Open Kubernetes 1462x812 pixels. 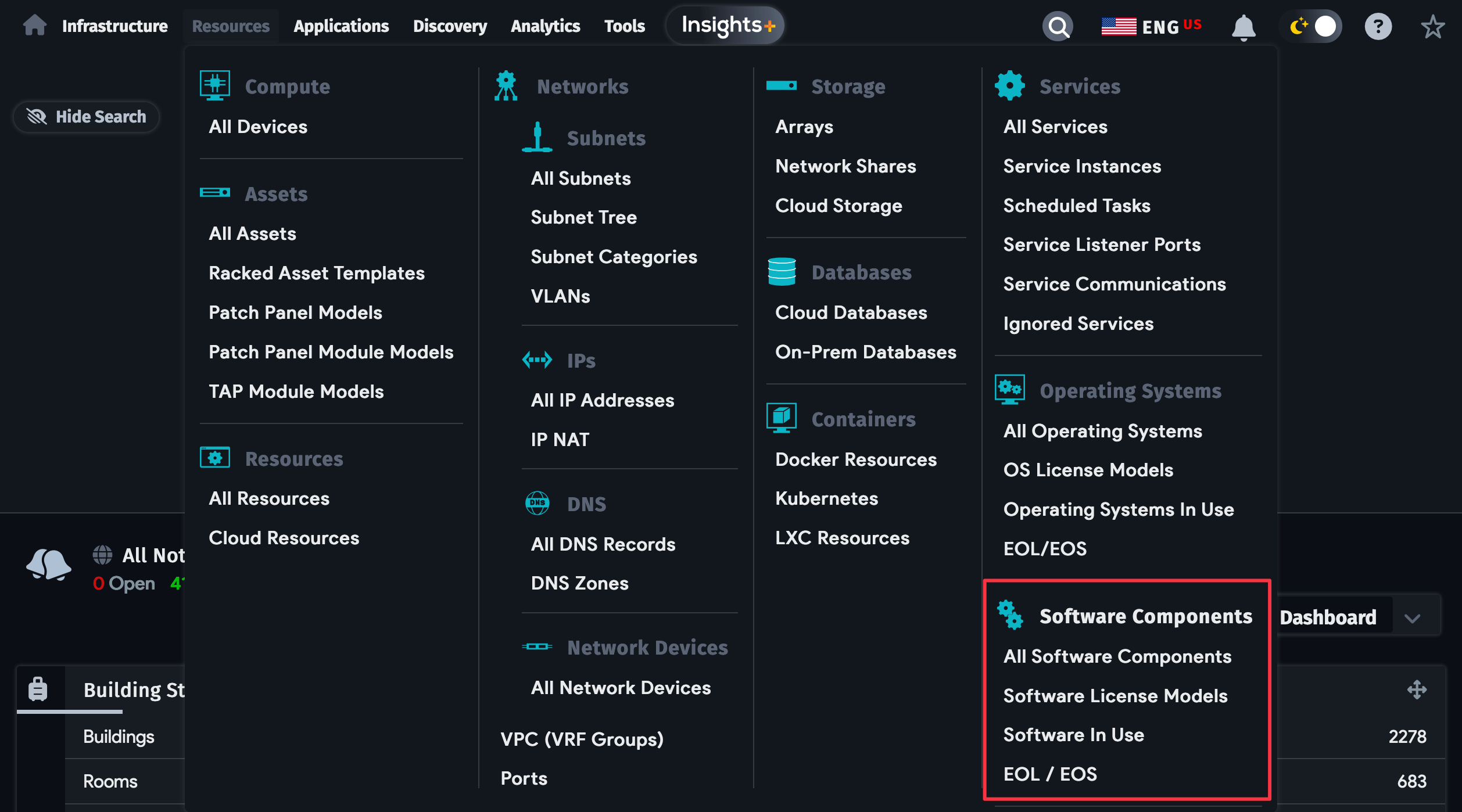(826, 498)
